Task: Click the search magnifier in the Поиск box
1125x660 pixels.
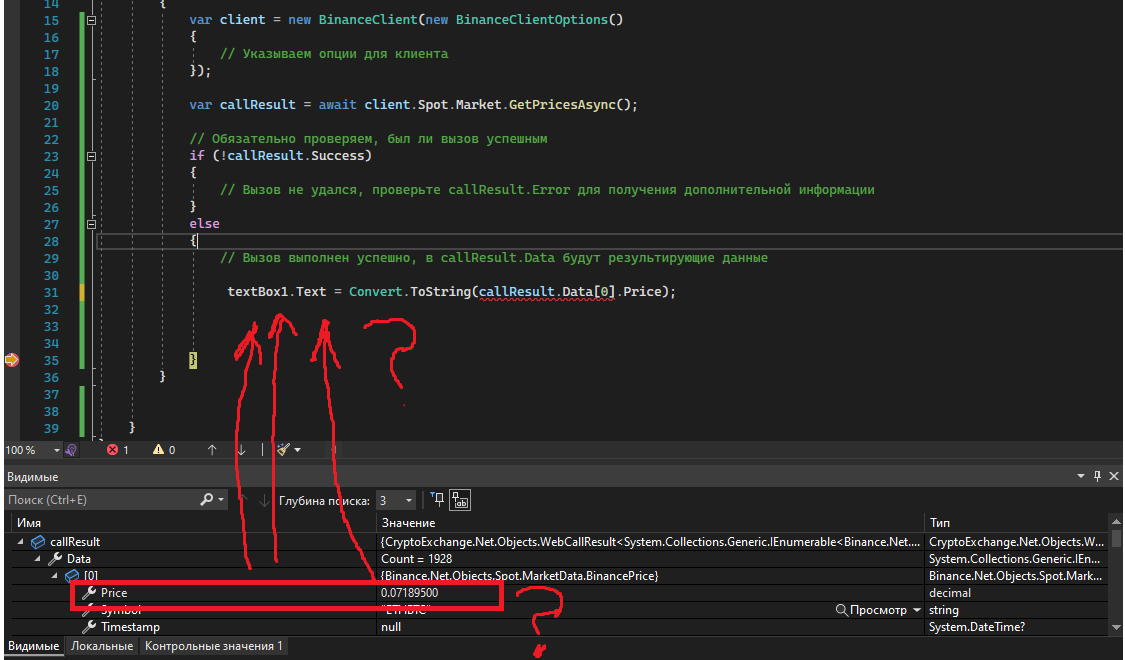Action: 207,498
